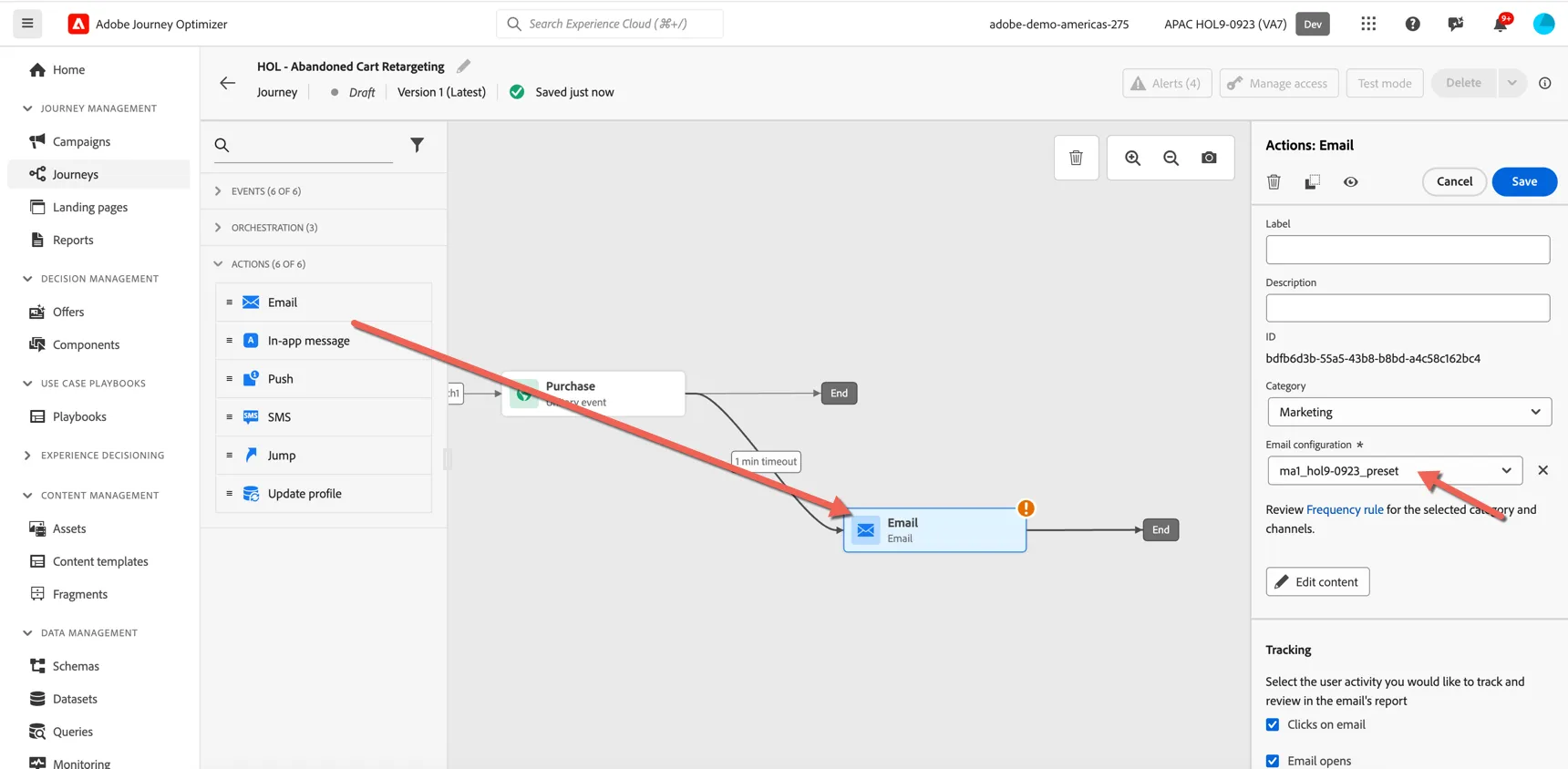Open the notifications bell icon

(1500, 24)
